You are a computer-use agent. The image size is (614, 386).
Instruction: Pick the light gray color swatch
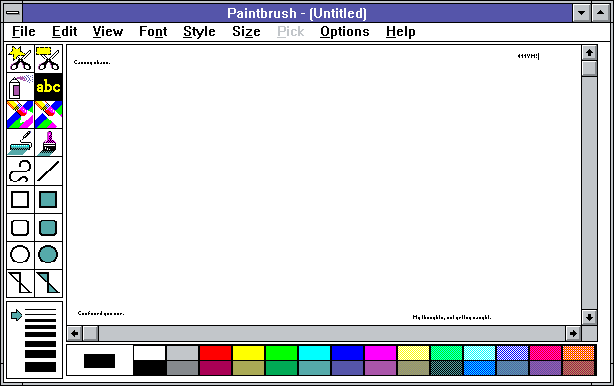coord(182,353)
